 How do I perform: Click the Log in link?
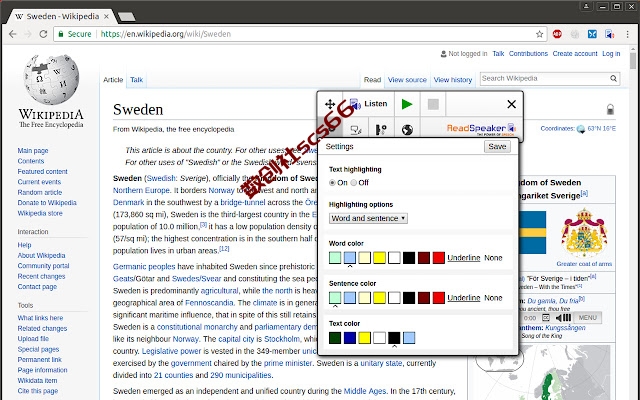pyautogui.click(x=611, y=54)
